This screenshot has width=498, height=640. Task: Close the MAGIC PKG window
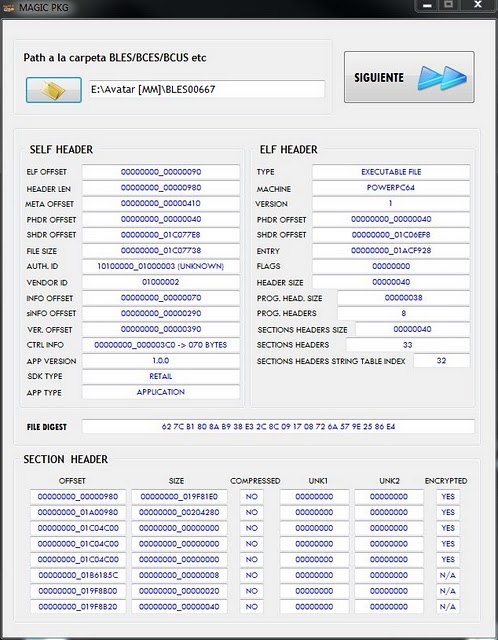pos(478,5)
